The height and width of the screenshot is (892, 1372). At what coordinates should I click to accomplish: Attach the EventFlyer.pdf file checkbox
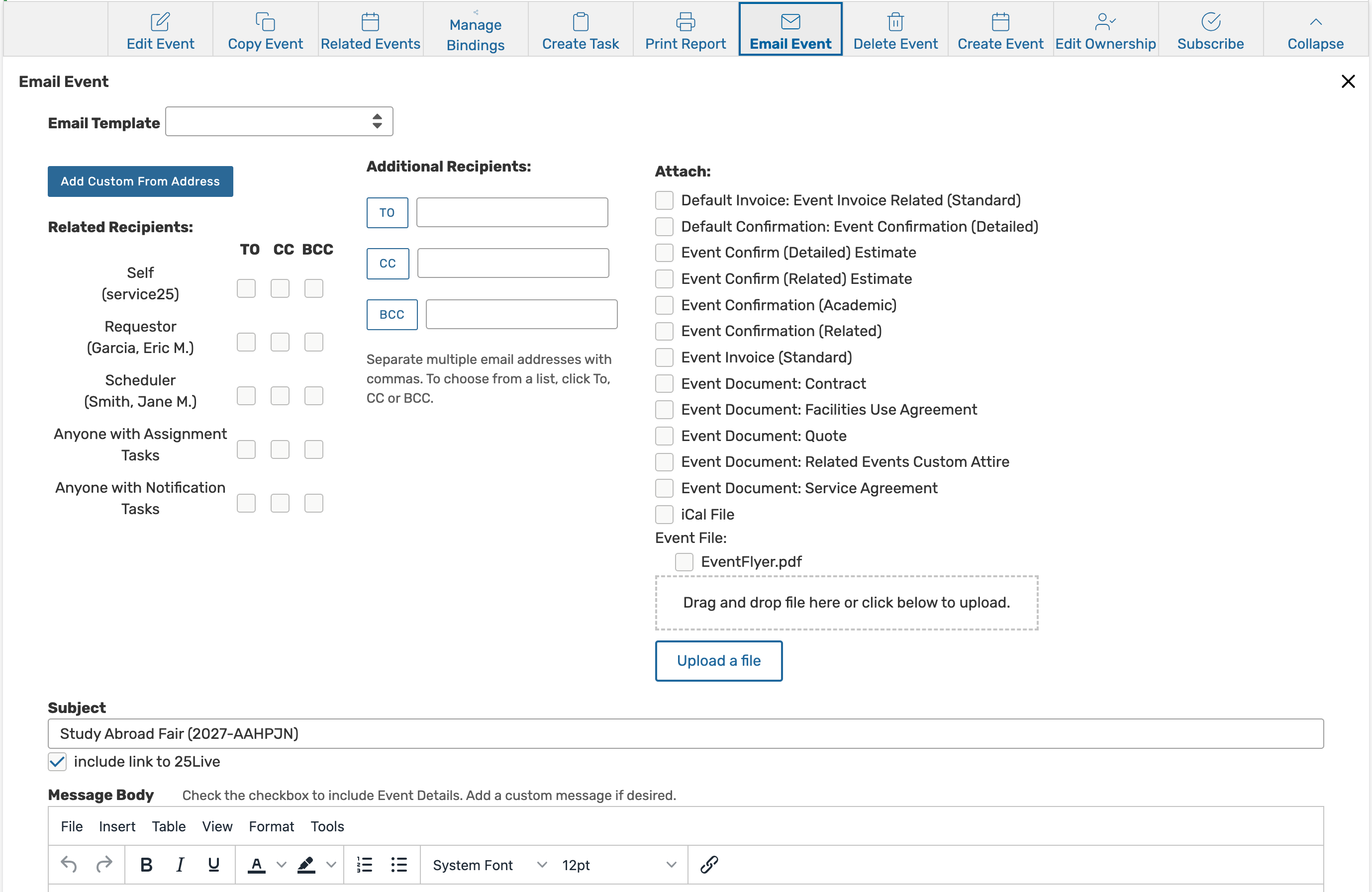pyautogui.click(x=684, y=561)
